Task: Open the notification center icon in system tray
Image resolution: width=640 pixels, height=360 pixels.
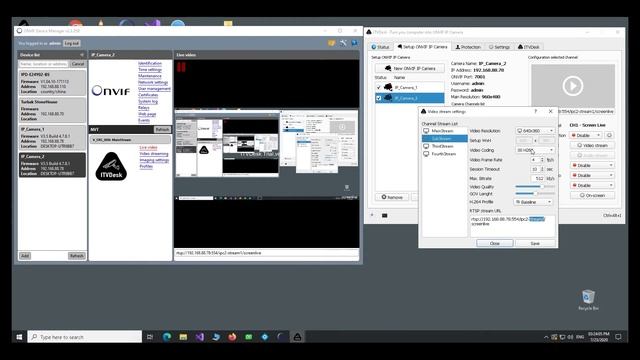Action: click(x=618, y=337)
